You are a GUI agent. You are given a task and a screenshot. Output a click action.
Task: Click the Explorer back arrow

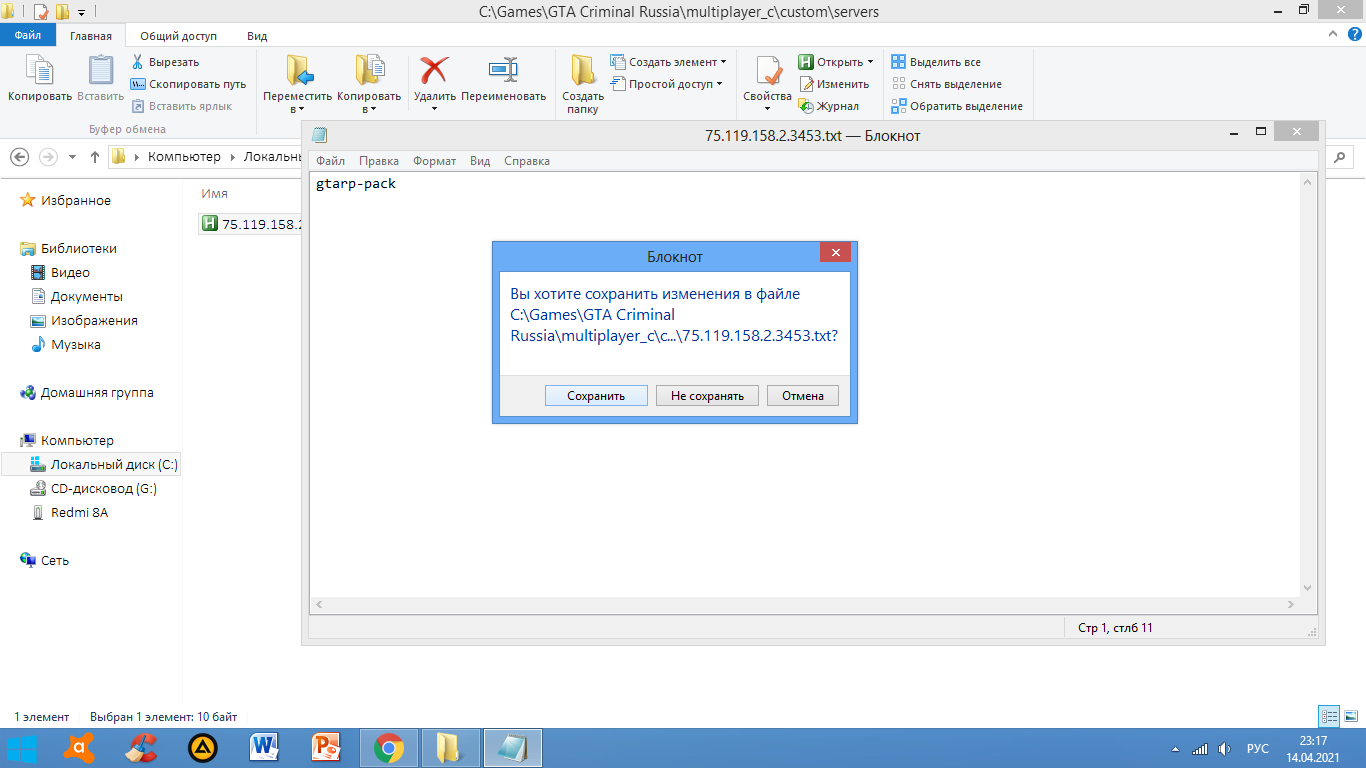(19, 157)
